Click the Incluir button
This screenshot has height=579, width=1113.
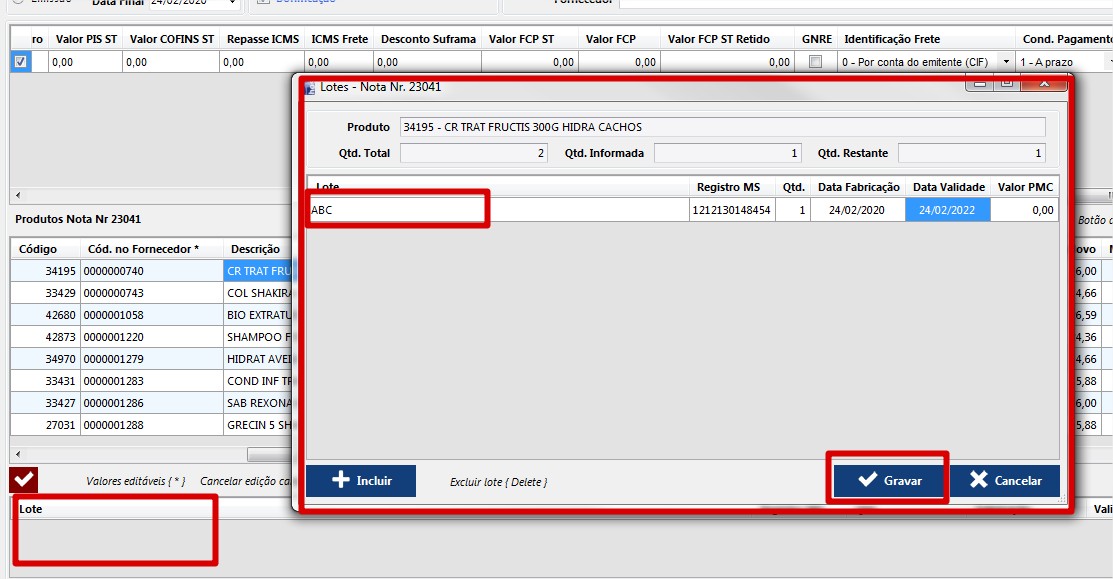point(360,481)
